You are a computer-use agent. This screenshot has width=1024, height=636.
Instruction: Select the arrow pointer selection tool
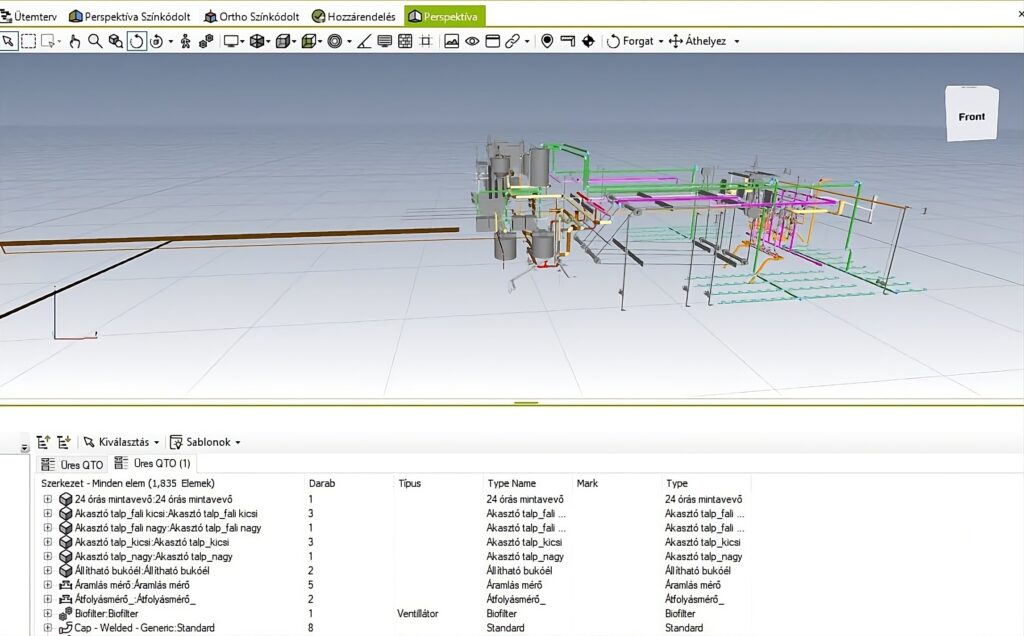[9, 41]
